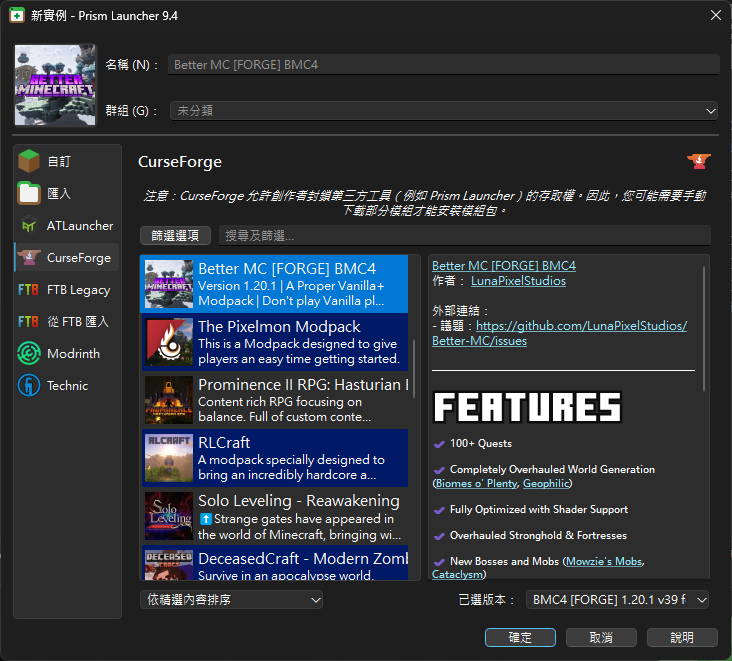This screenshot has height=661, width=732.
Task: Open the 依精選內容排序 sort dropdown
Action: (x=231, y=600)
